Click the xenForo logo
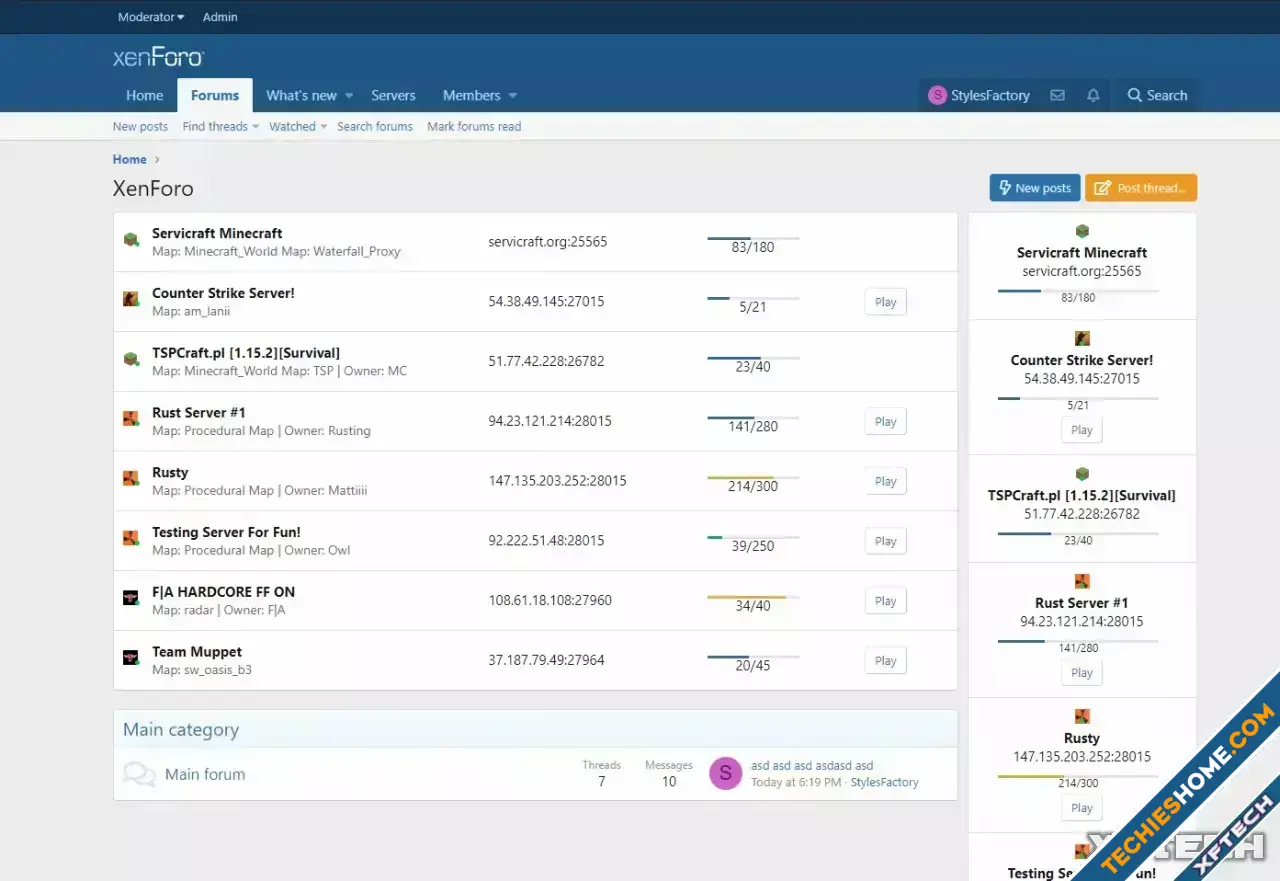Viewport: 1280px width, 881px height. click(x=158, y=57)
